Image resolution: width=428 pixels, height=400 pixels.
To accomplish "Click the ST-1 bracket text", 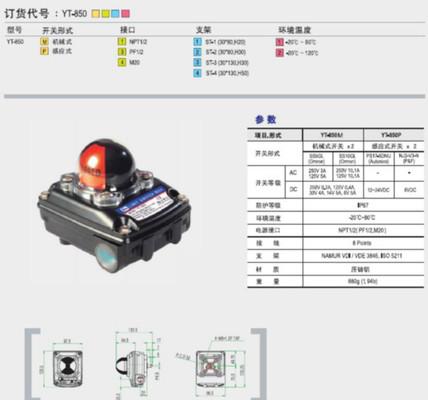I will click(225, 42).
